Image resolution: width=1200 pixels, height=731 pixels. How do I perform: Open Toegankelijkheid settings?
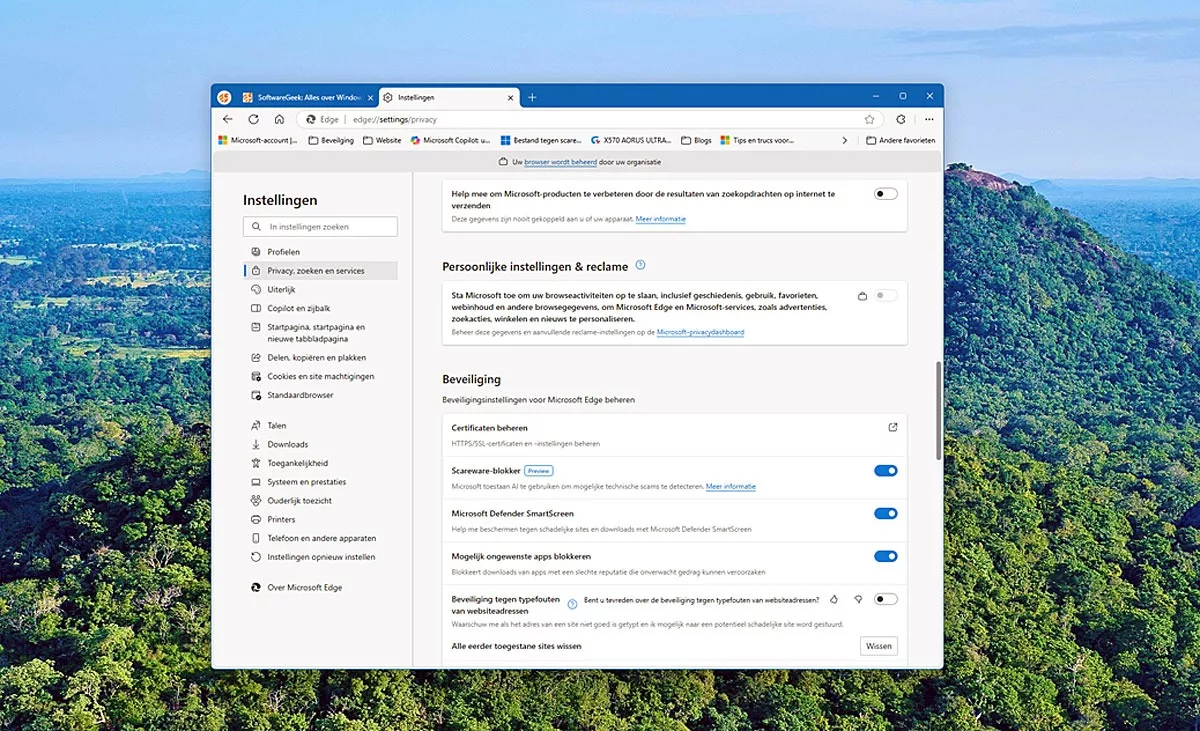coord(320,463)
